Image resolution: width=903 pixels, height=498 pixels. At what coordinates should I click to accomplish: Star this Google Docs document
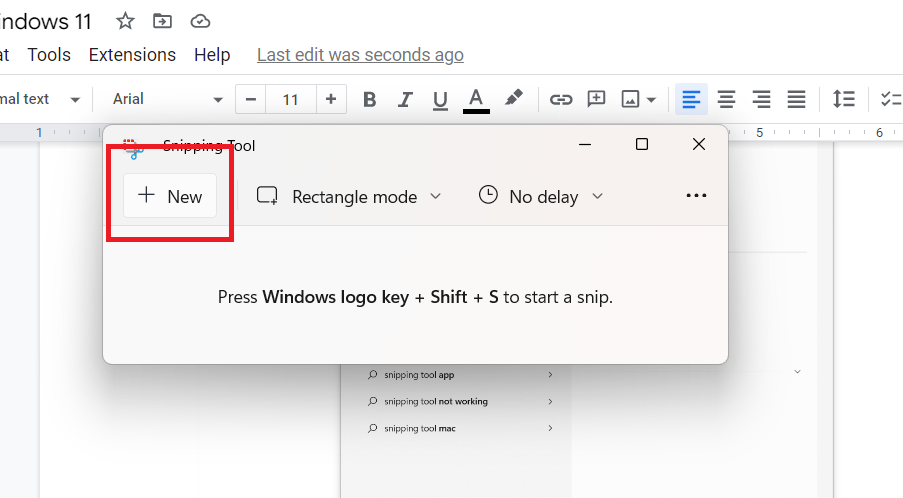pos(125,21)
